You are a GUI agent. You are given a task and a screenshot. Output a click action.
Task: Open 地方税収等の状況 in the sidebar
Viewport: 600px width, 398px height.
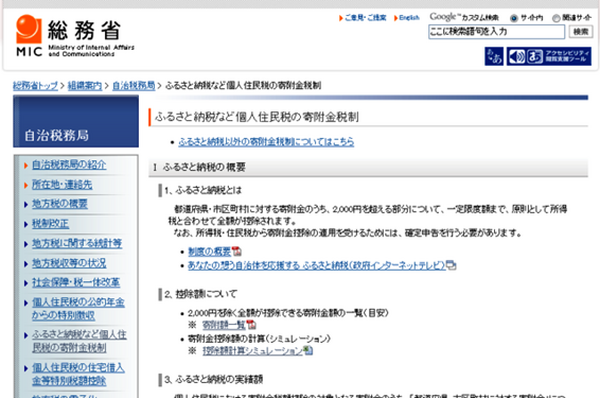tap(69, 263)
